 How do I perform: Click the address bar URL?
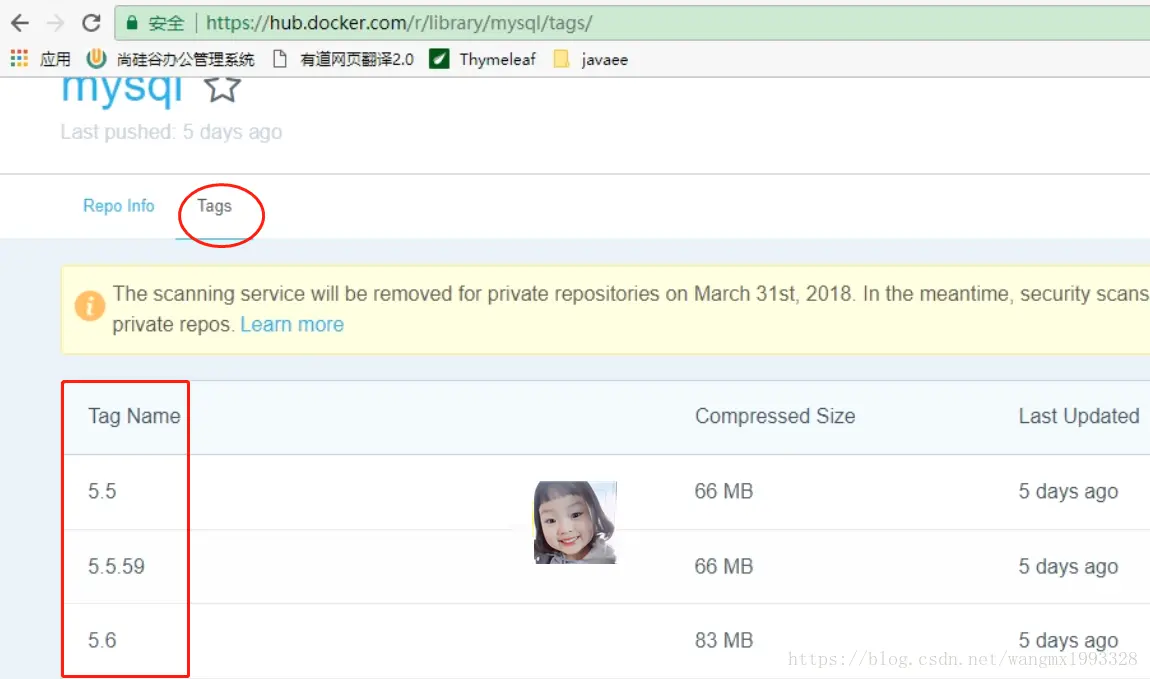[x=398, y=23]
